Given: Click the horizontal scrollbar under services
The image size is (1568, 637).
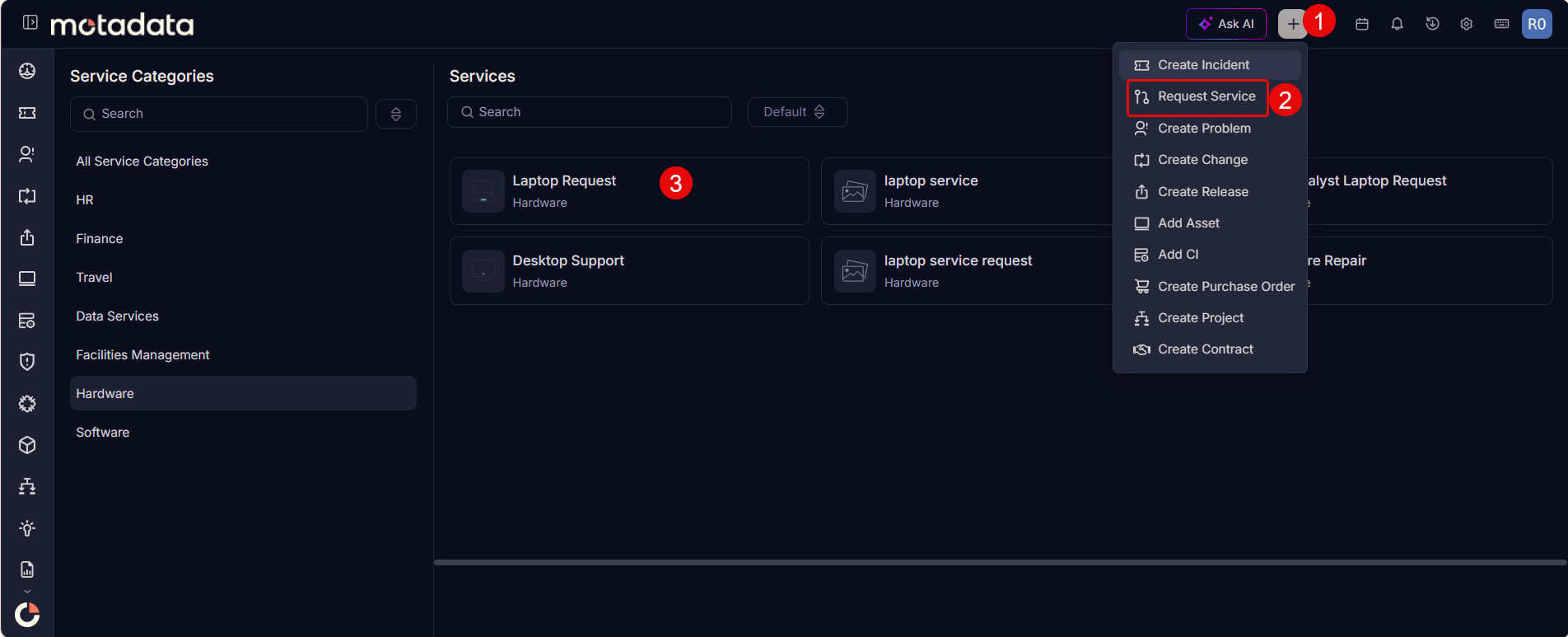Looking at the screenshot, I should coord(1000,562).
